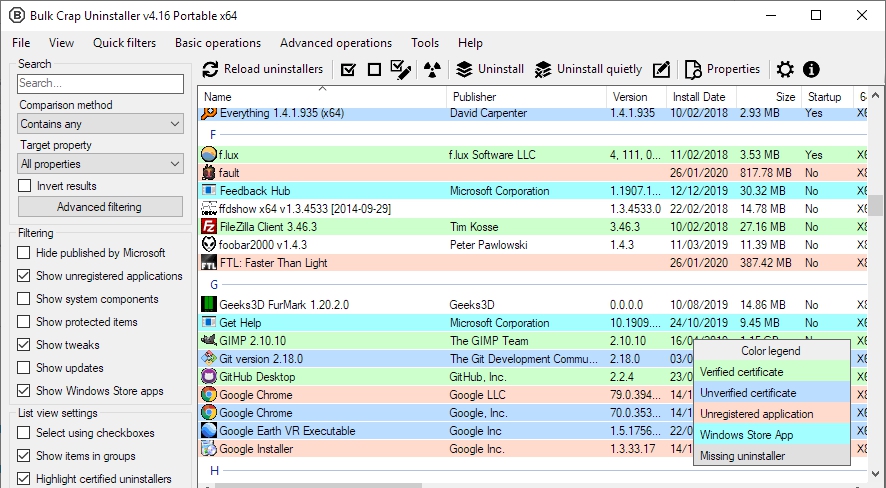Enable Show system components checkbox
Screen dimensions: 886x488
(23, 299)
